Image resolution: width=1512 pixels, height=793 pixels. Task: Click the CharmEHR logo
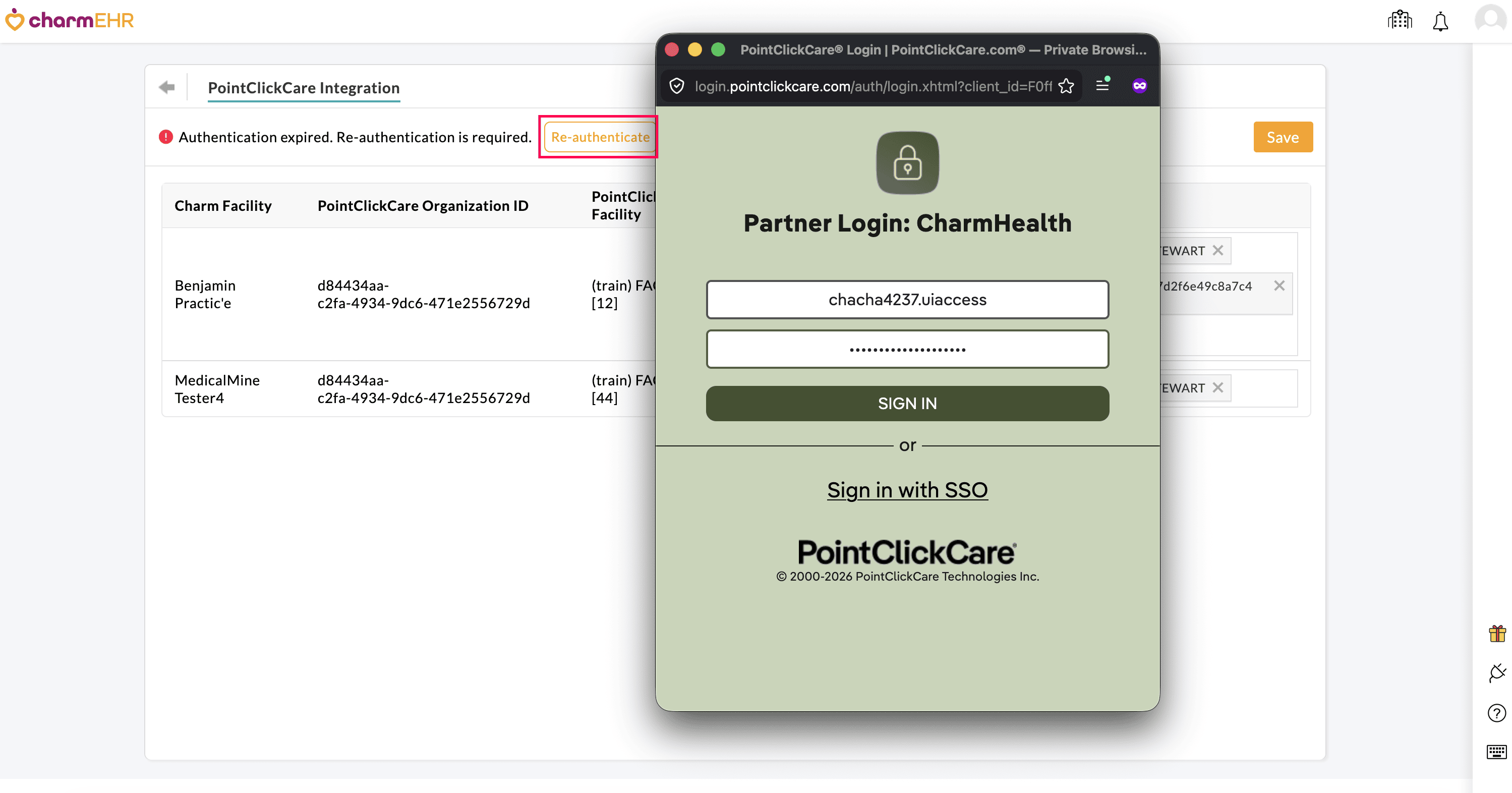[x=69, y=21]
